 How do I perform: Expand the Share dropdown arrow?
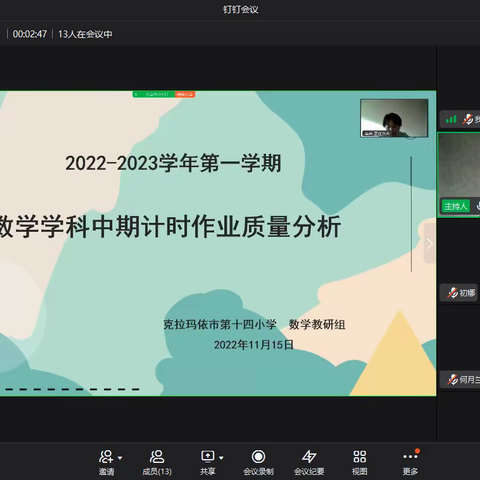click(x=221, y=458)
